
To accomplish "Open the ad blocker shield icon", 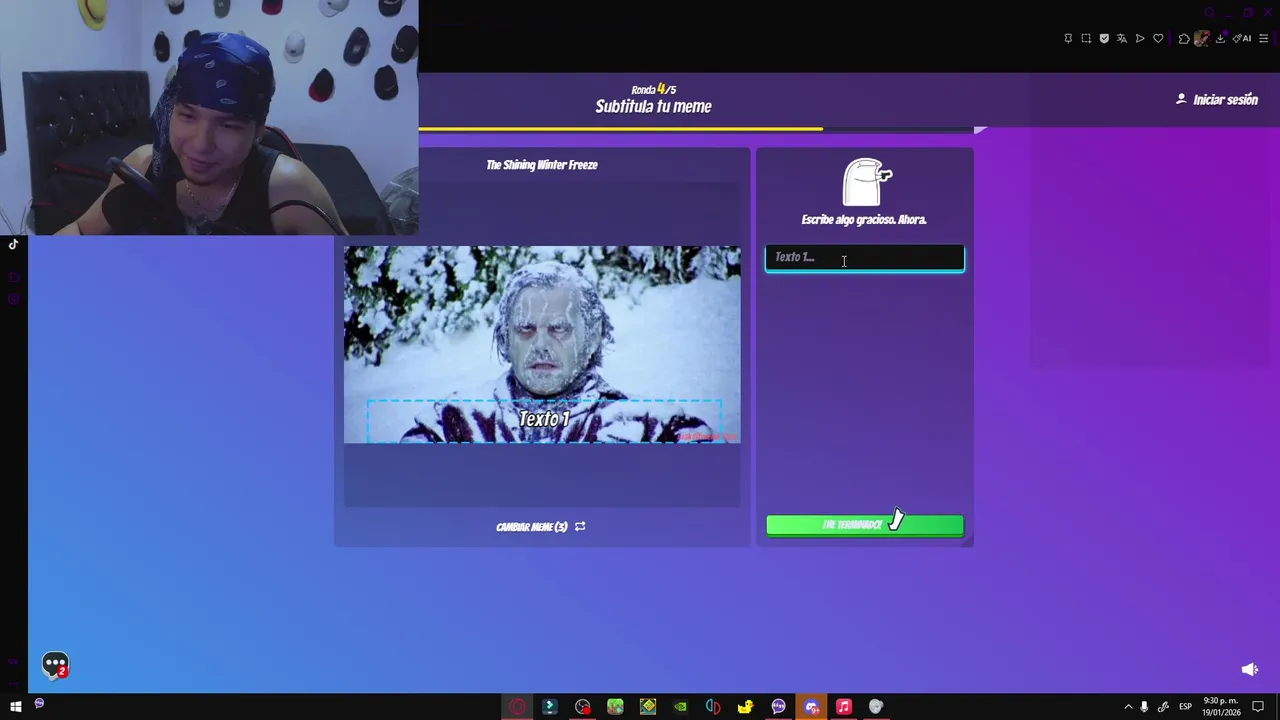I will click(x=1104, y=38).
